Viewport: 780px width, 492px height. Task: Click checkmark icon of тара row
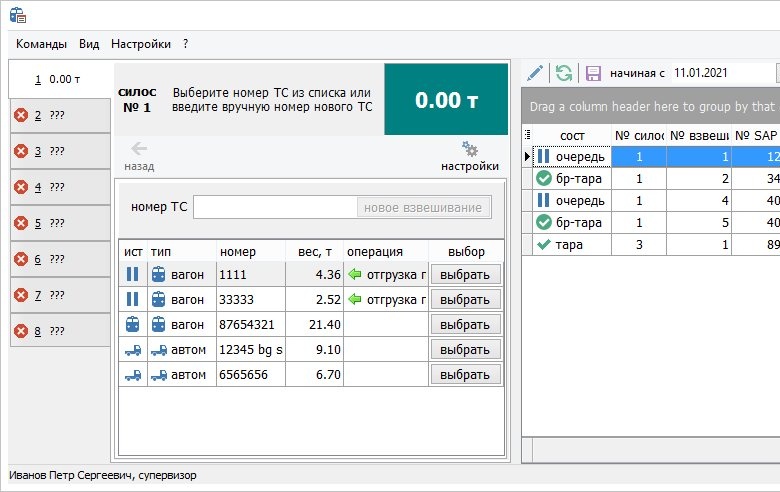click(x=544, y=244)
